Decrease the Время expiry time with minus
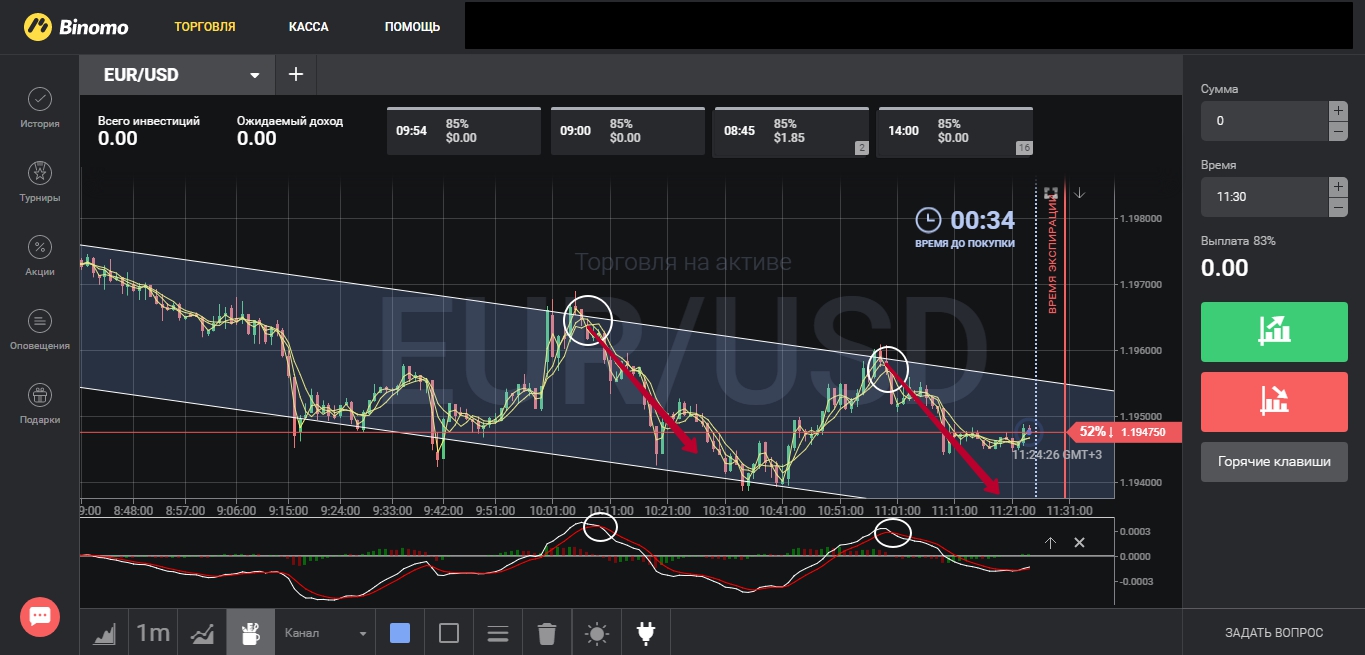Screen dimensions: 1365x655 tap(1338, 207)
